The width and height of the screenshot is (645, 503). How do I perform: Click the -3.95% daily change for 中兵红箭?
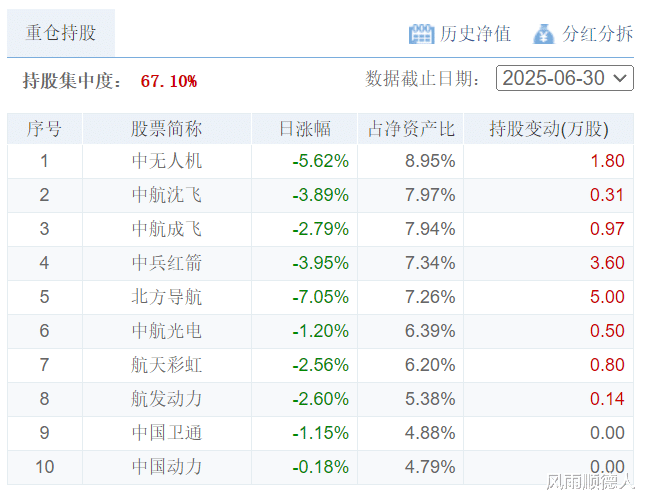[321, 263]
